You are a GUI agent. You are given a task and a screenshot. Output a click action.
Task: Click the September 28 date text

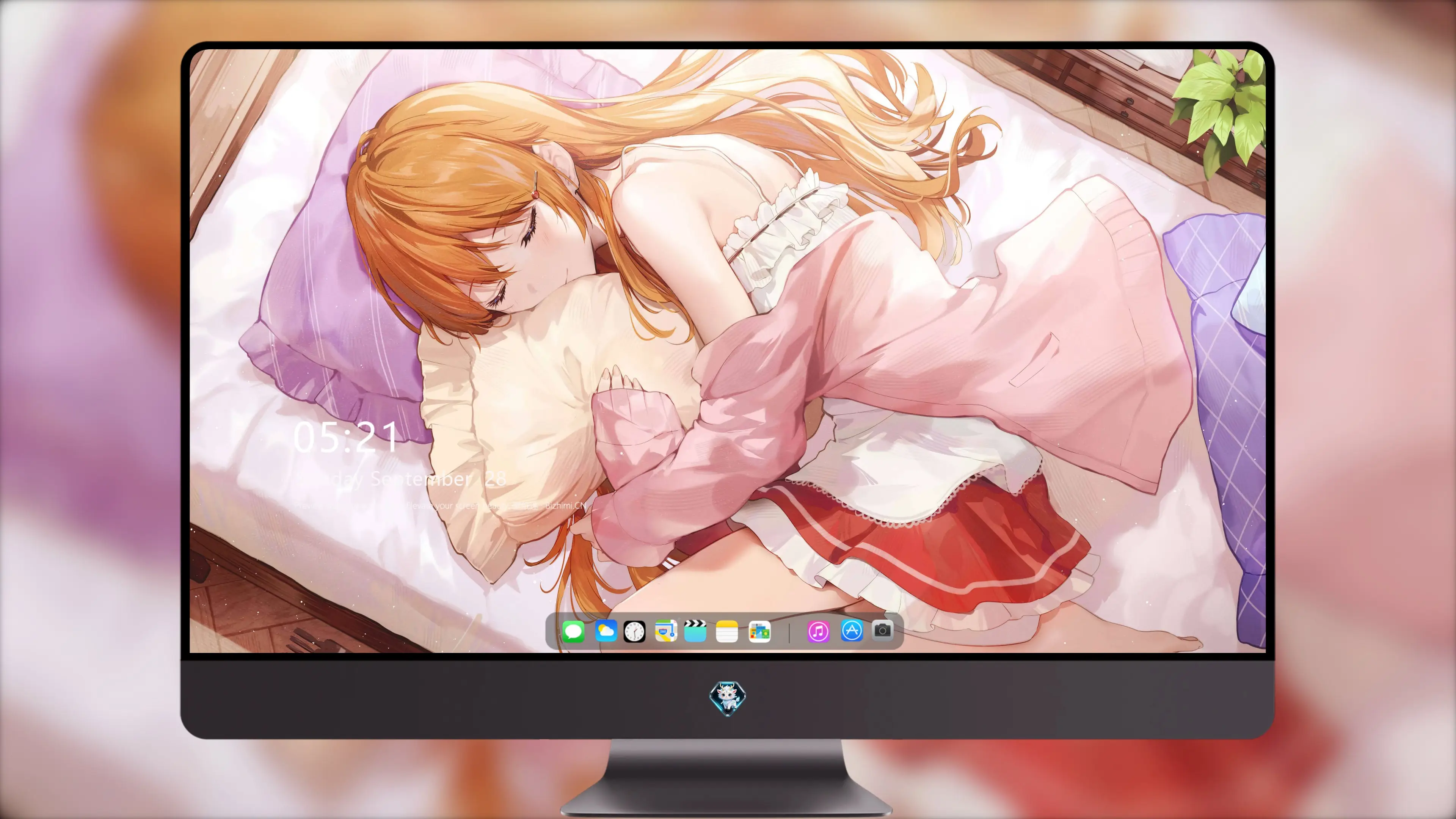439,479
